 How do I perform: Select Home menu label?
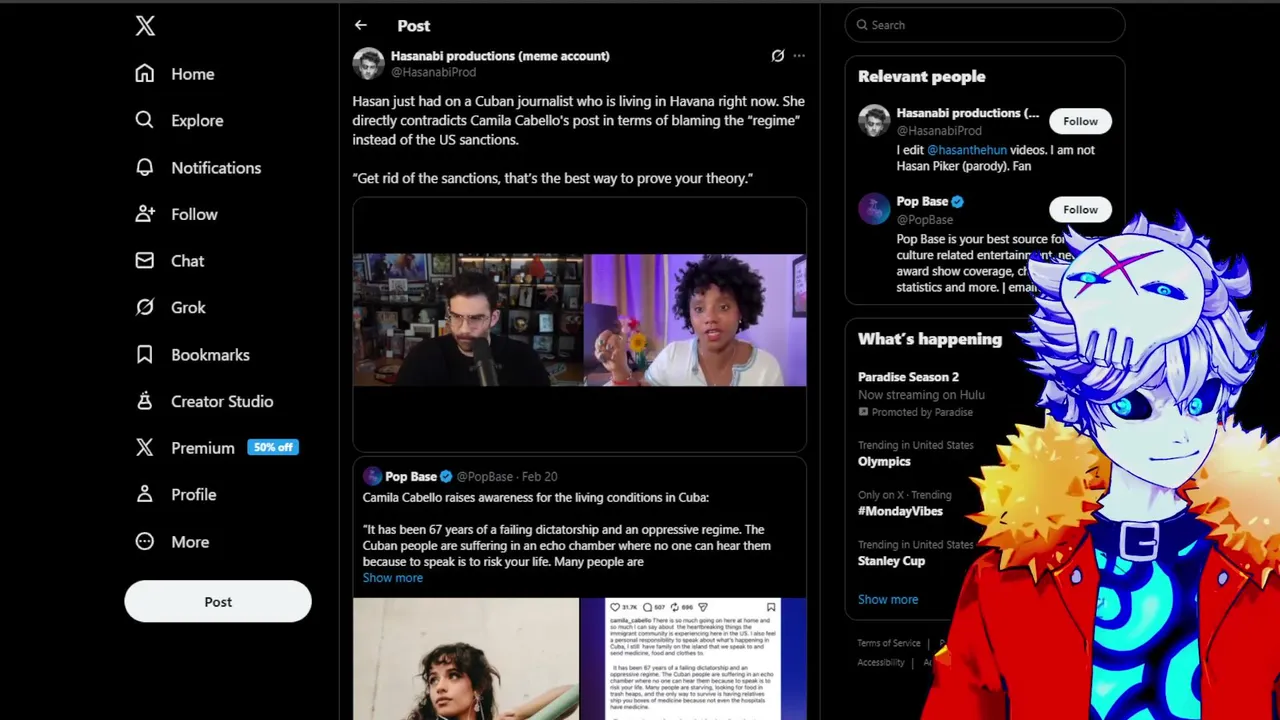193,74
